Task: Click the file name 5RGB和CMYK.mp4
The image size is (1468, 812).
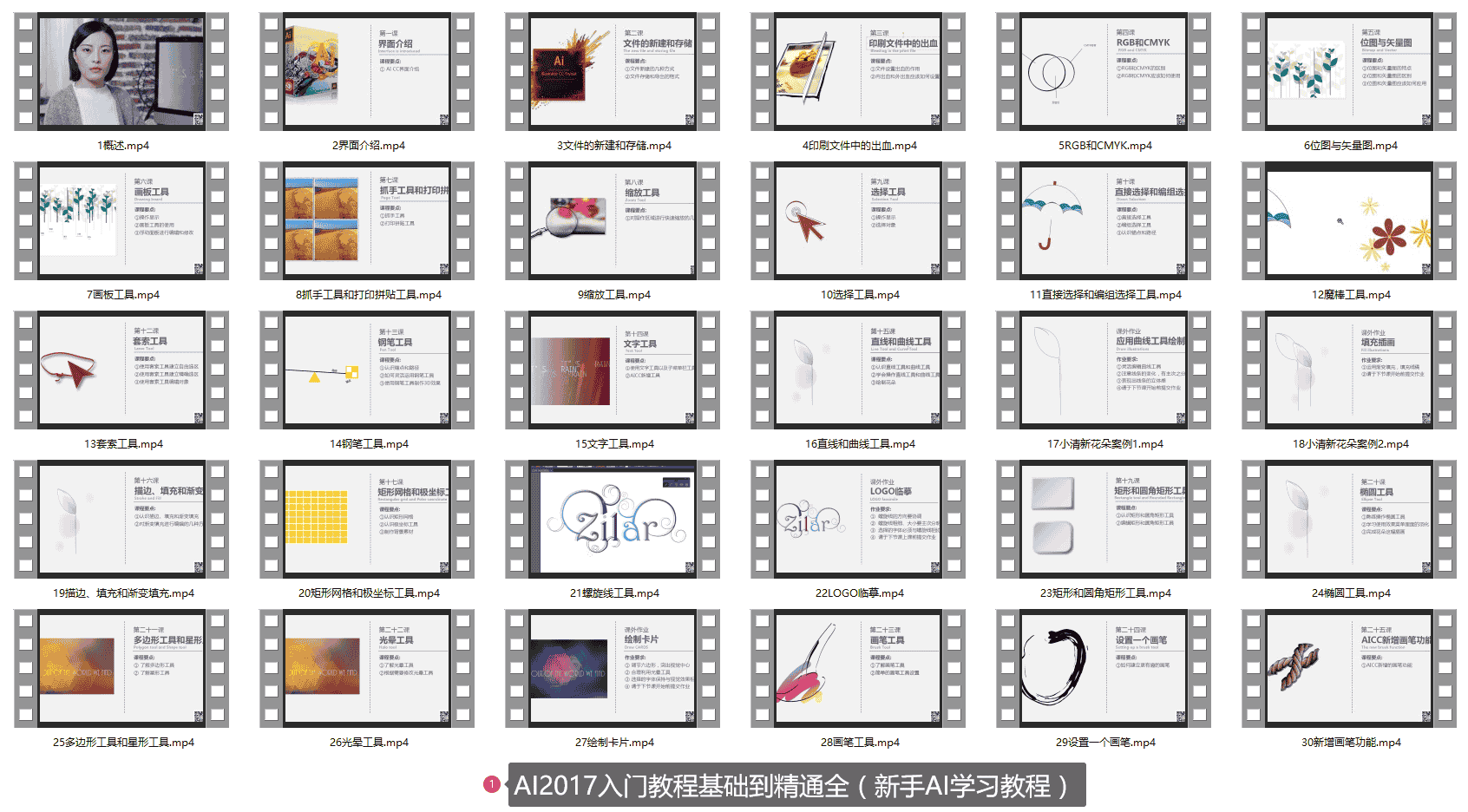Action: [1104, 146]
